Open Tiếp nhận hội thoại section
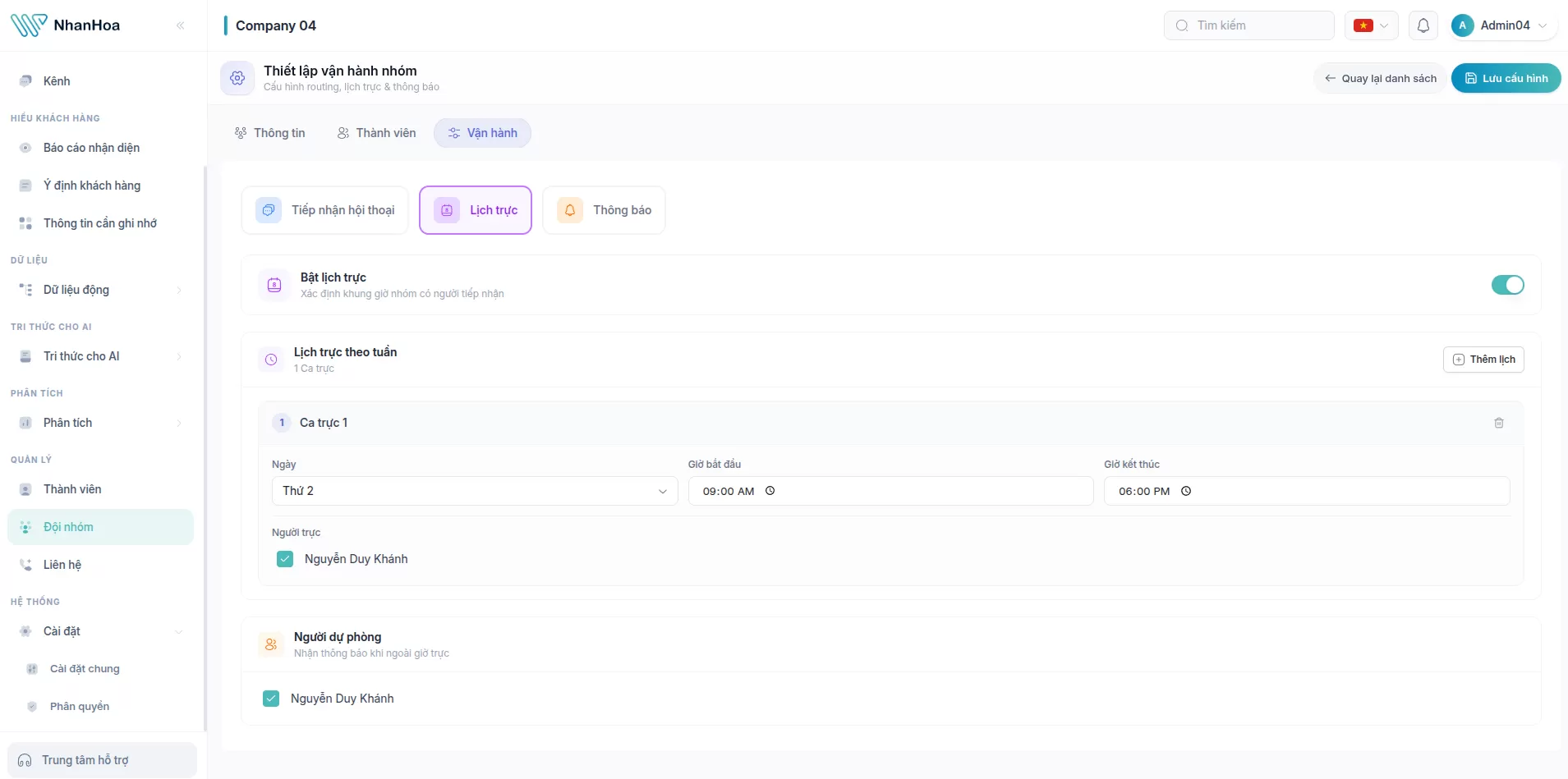This screenshot has height=779, width=1568. pos(325,210)
